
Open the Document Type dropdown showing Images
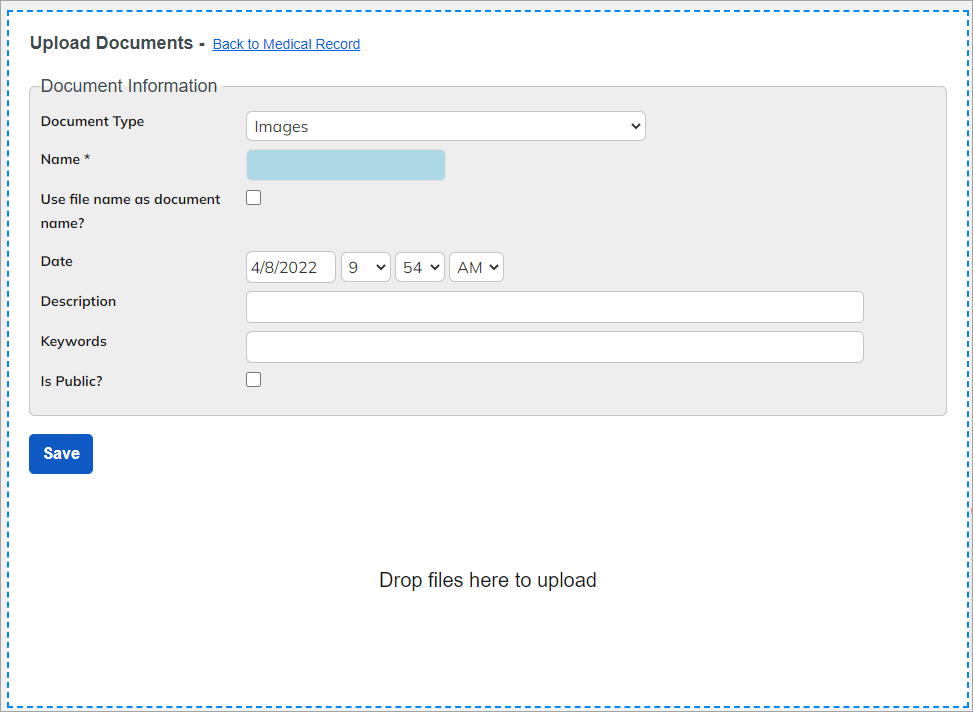click(446, 126)
